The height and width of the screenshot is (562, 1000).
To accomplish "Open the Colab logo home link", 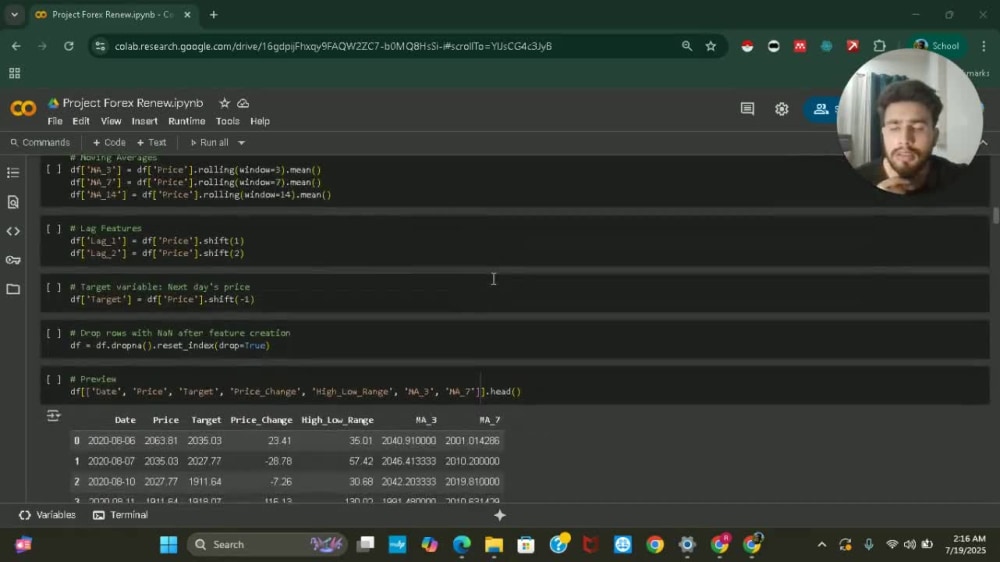I will [23, 109].
